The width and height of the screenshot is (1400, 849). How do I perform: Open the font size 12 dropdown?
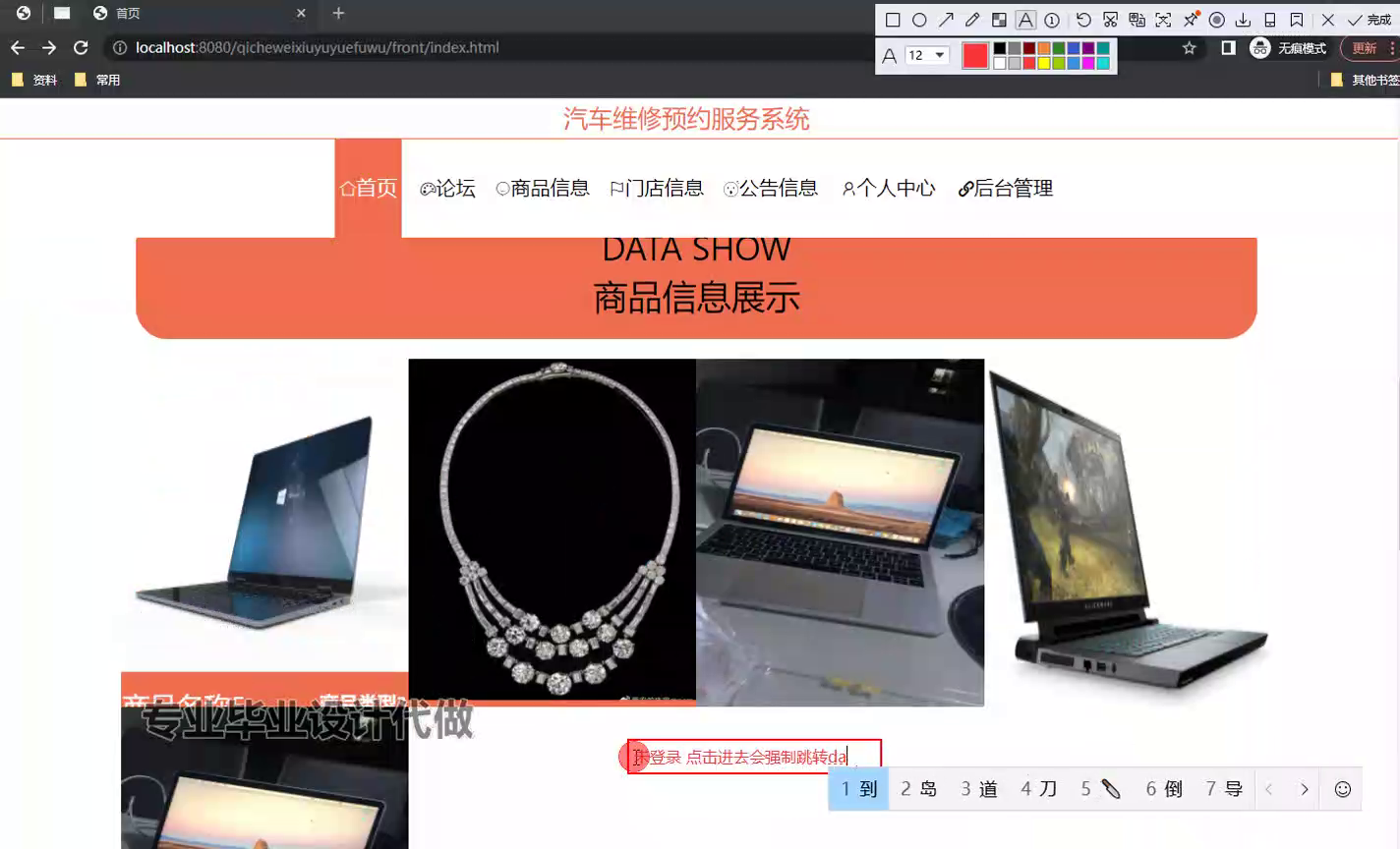(926, 55)
